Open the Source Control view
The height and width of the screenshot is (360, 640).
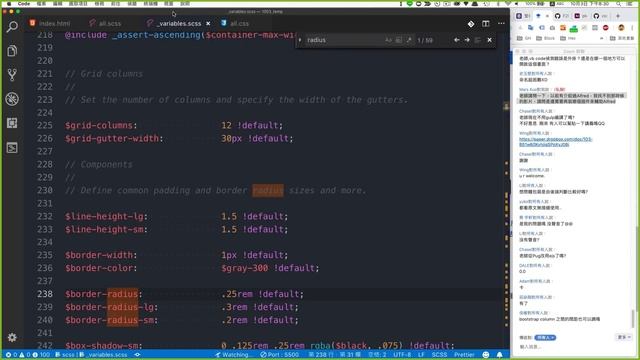[x=12, y=75]
